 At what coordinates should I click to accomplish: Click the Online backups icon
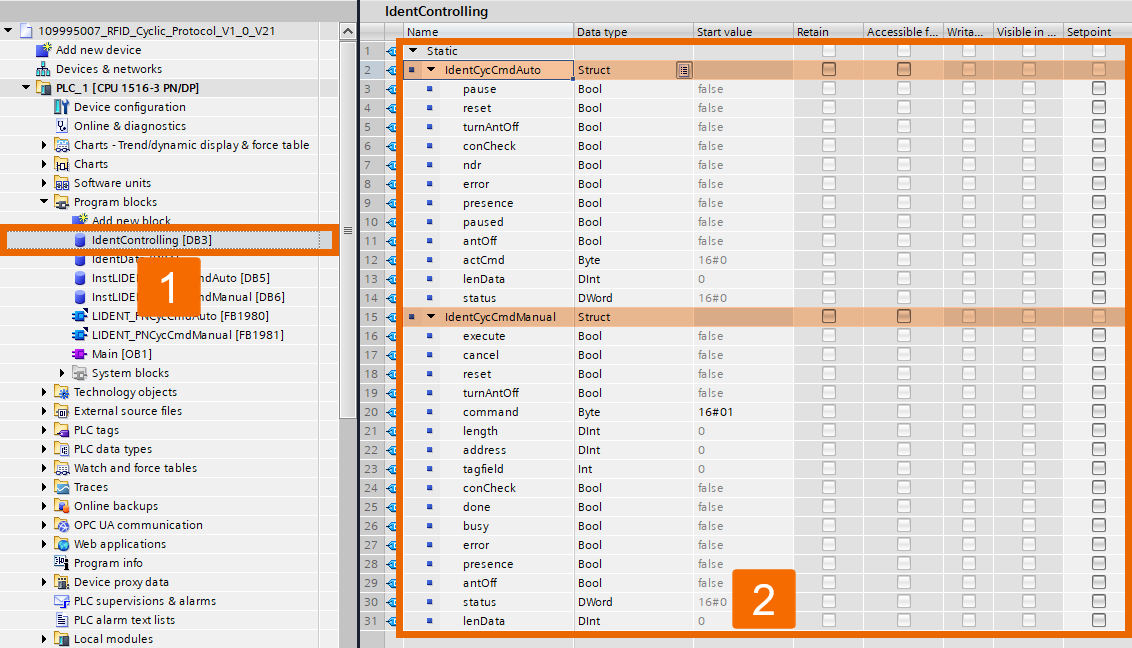coord(62,506)
